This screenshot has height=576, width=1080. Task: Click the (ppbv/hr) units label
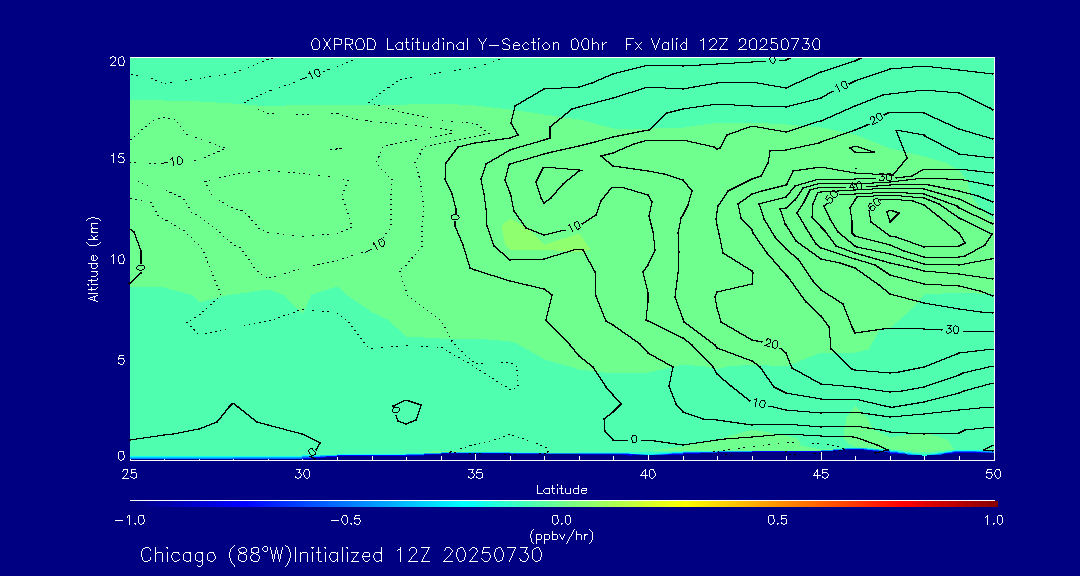tap(561, 535)
